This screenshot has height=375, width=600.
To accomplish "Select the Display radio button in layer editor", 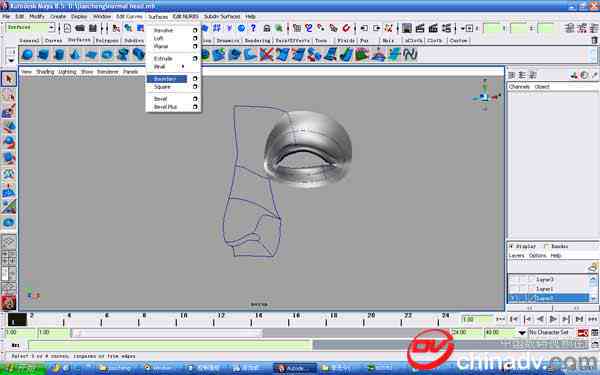I will coord(511,246).
